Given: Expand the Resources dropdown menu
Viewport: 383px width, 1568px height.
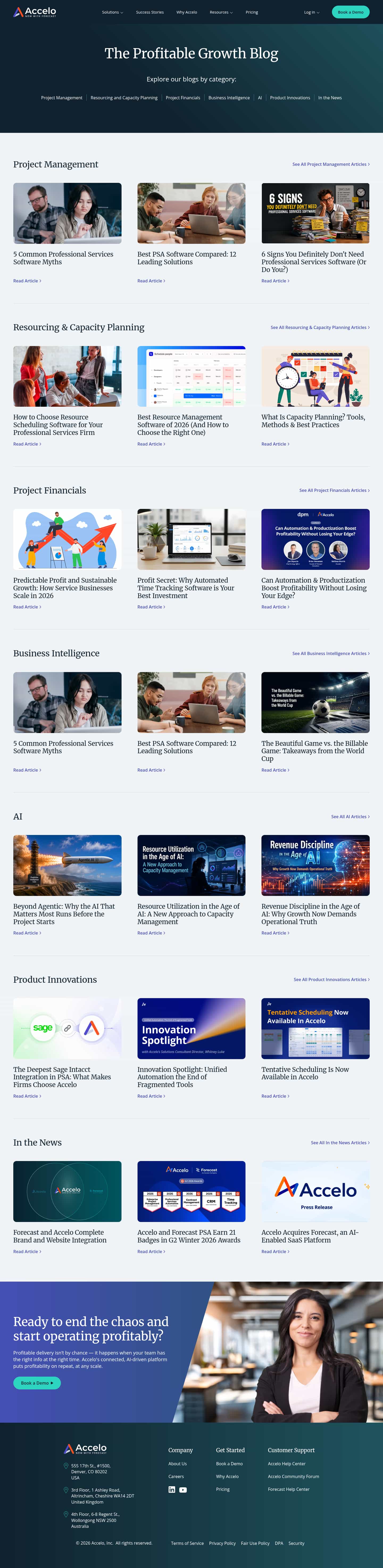Looking at the screenshot, I should [221, 12].
